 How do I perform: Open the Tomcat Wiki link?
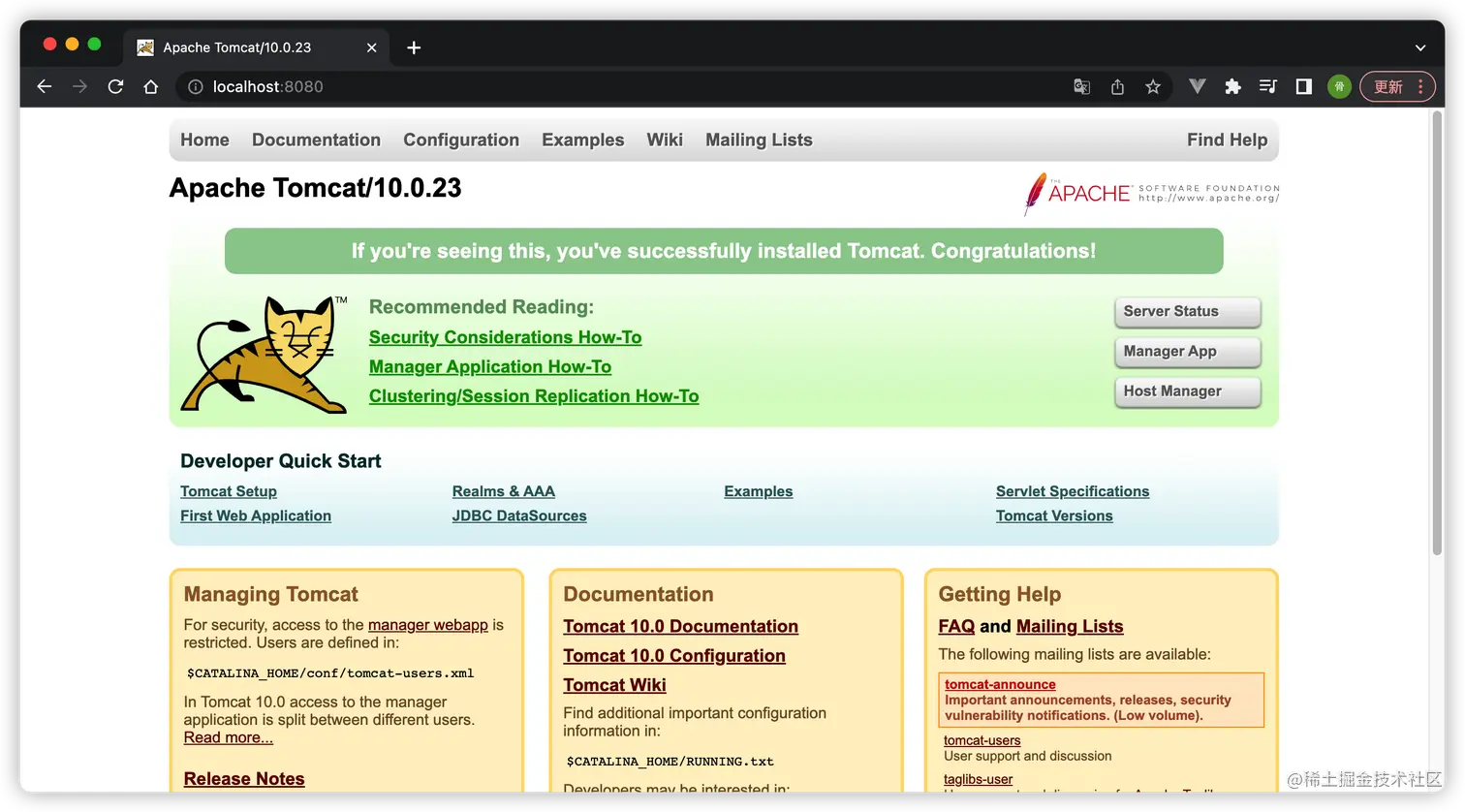coord(615,685)
